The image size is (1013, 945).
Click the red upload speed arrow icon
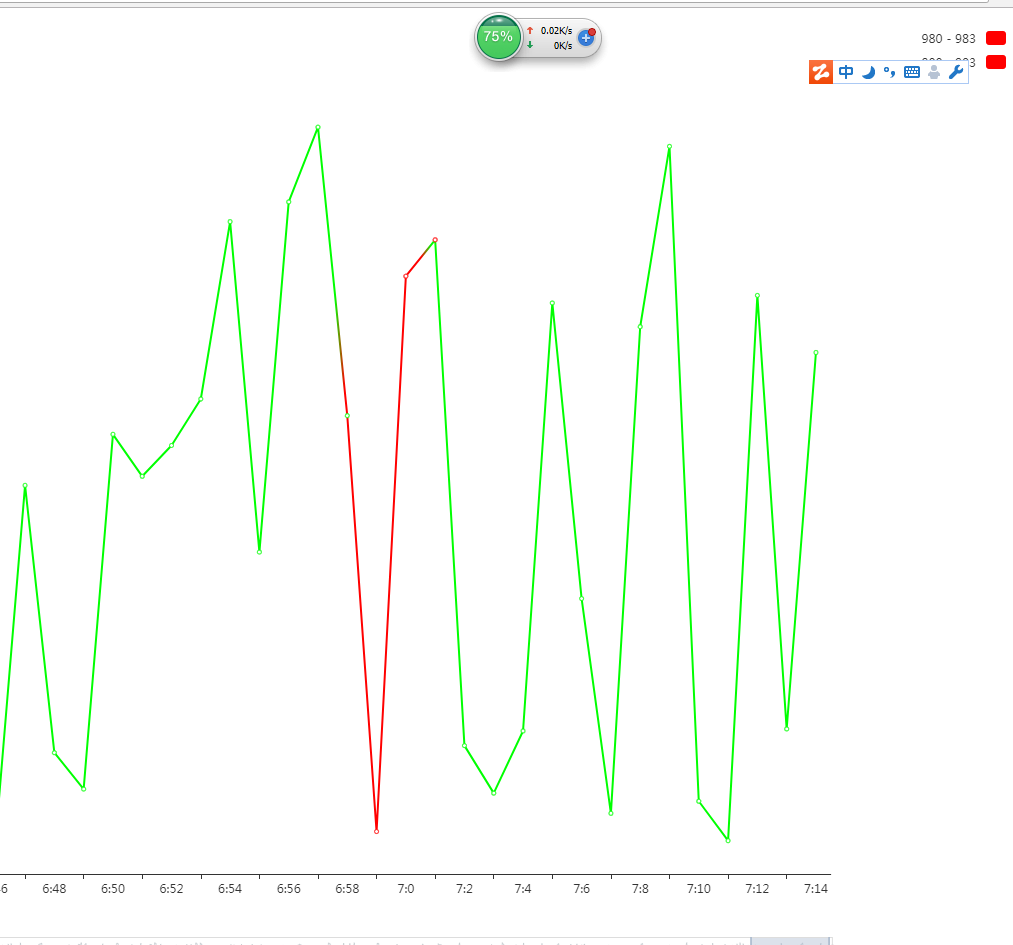[x=530, y=31]
